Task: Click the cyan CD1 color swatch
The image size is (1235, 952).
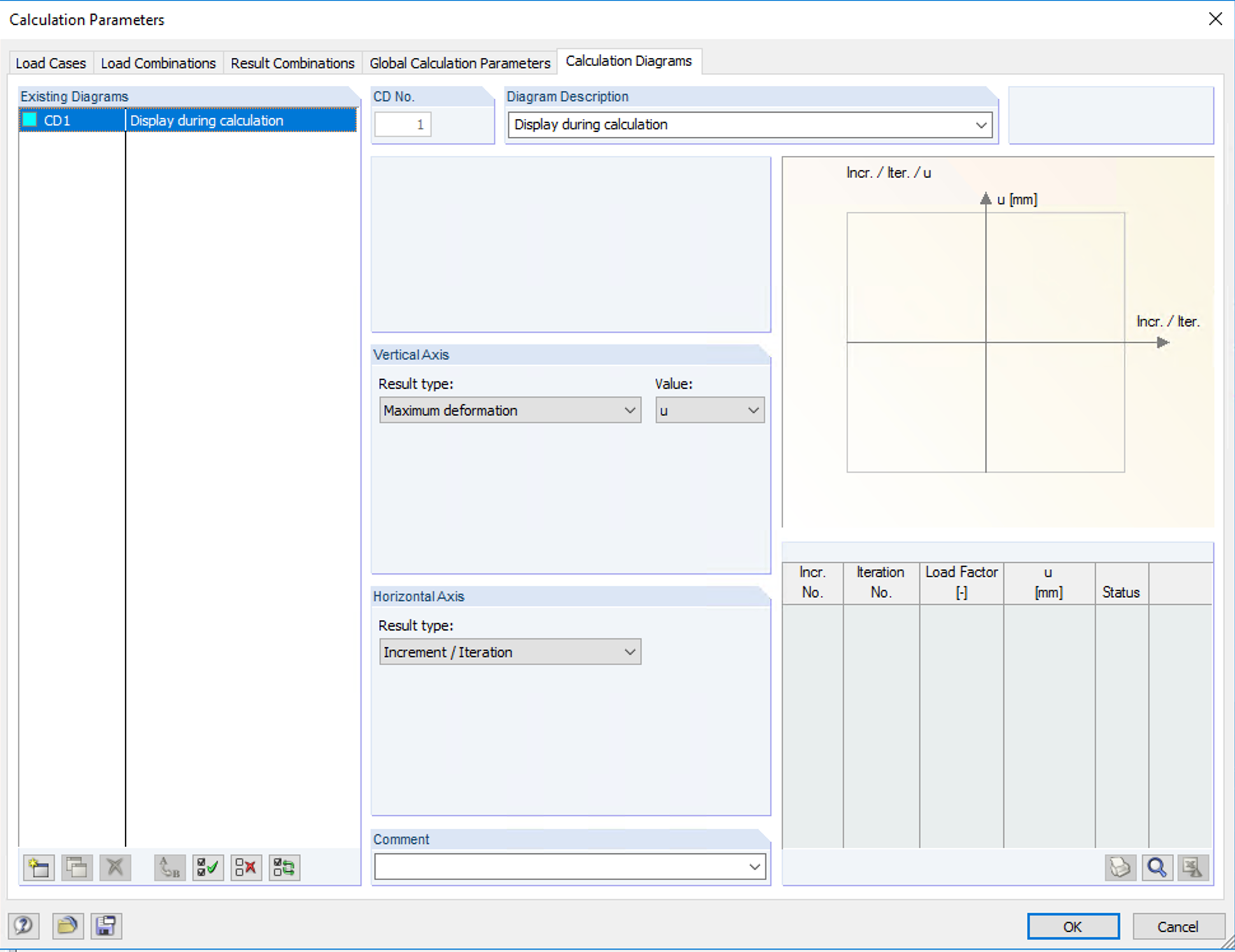Action: (x=30, y=120)
